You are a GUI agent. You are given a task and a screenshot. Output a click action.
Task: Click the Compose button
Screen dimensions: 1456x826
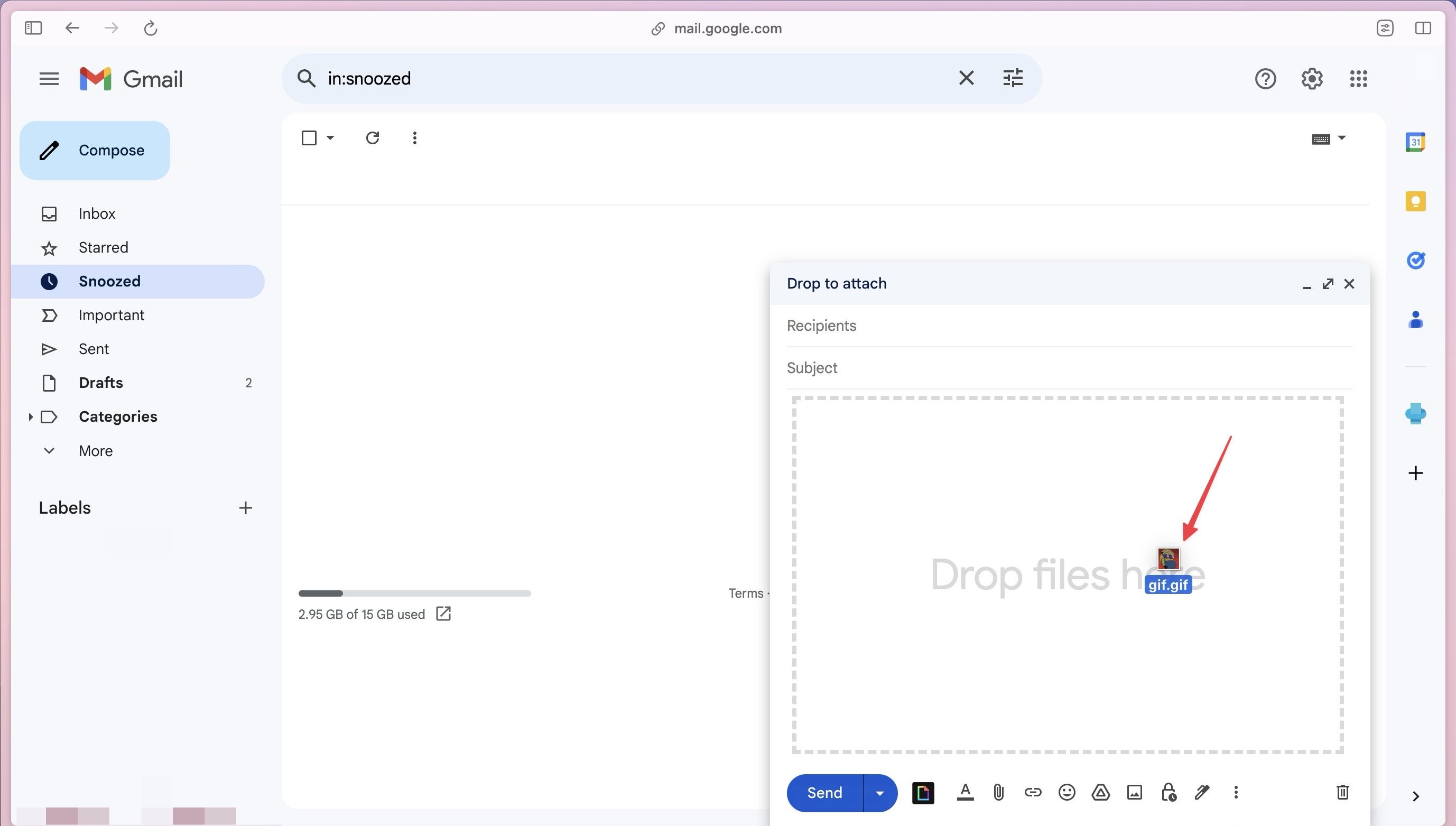95,150
